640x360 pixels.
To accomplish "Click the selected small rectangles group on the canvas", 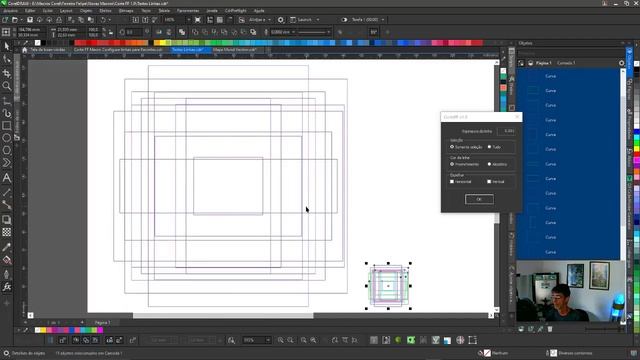I will coord(388,286).
